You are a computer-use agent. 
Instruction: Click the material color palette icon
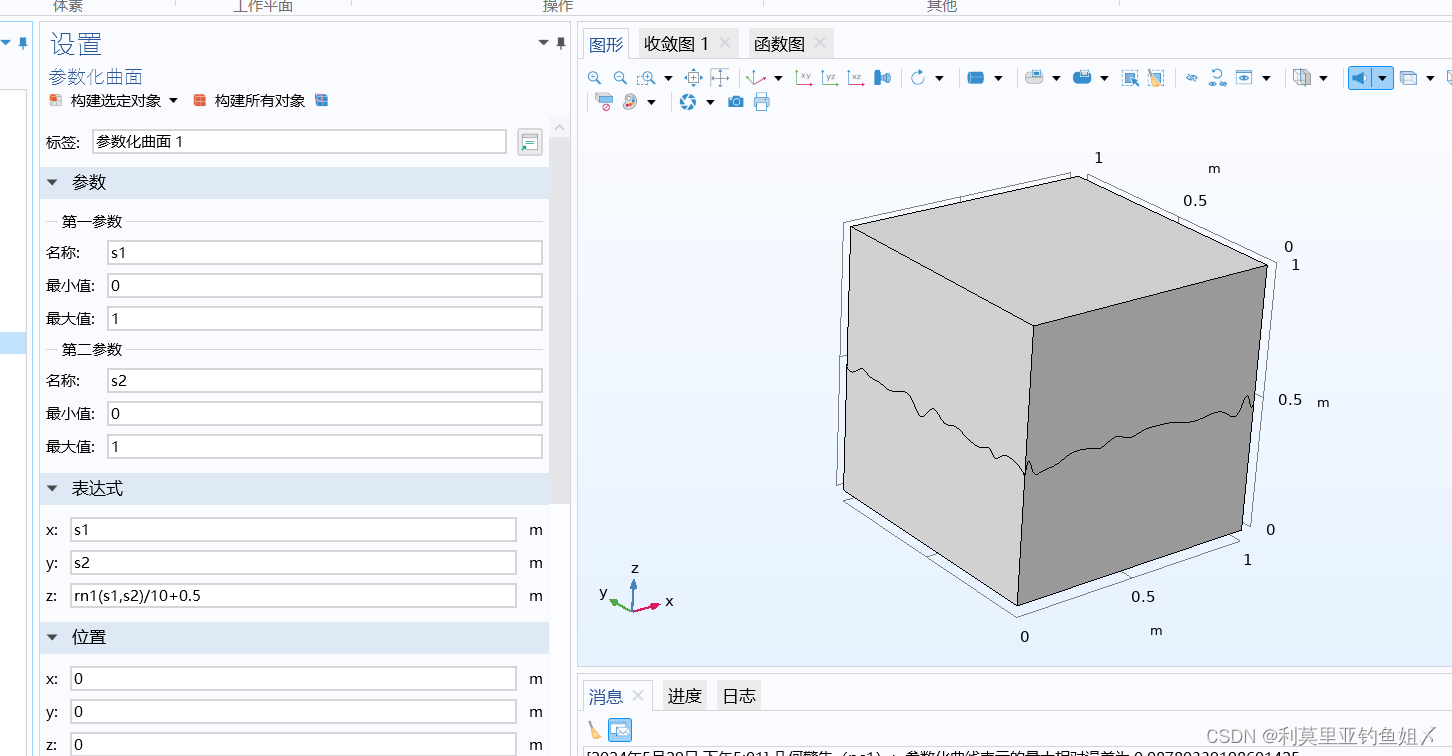pyautogui.click(x=629, y=102)
